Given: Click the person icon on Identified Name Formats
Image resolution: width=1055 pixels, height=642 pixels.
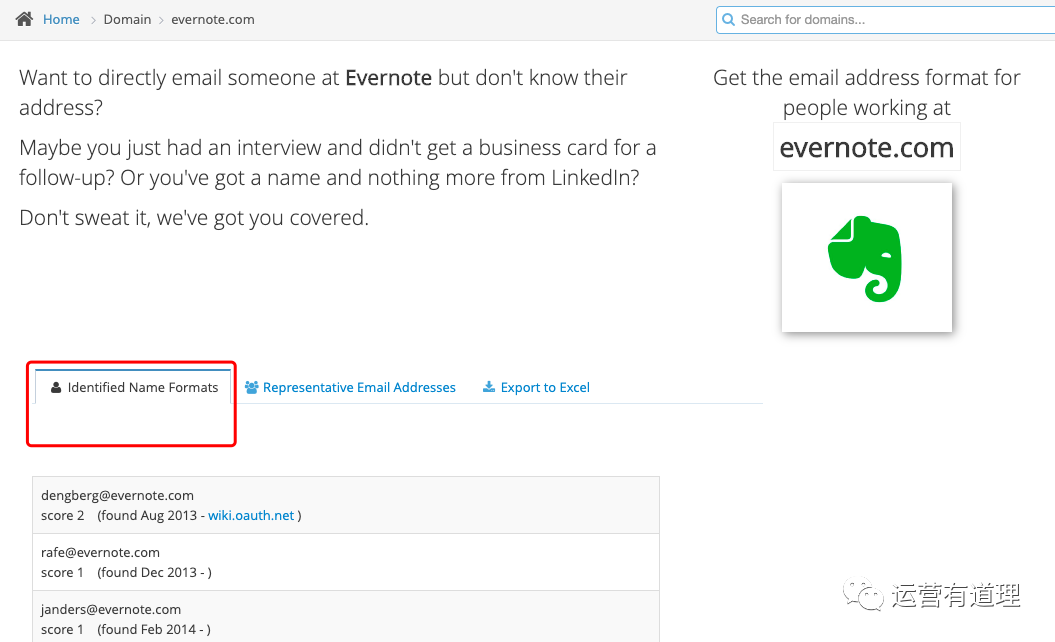Looking at the screenshot, I should tap(56, 388).
